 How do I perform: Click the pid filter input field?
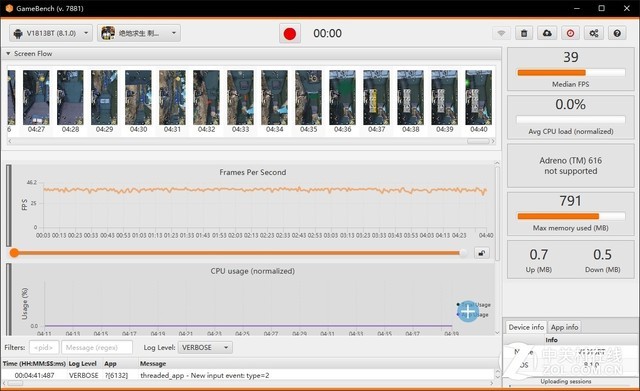[44, 348]
